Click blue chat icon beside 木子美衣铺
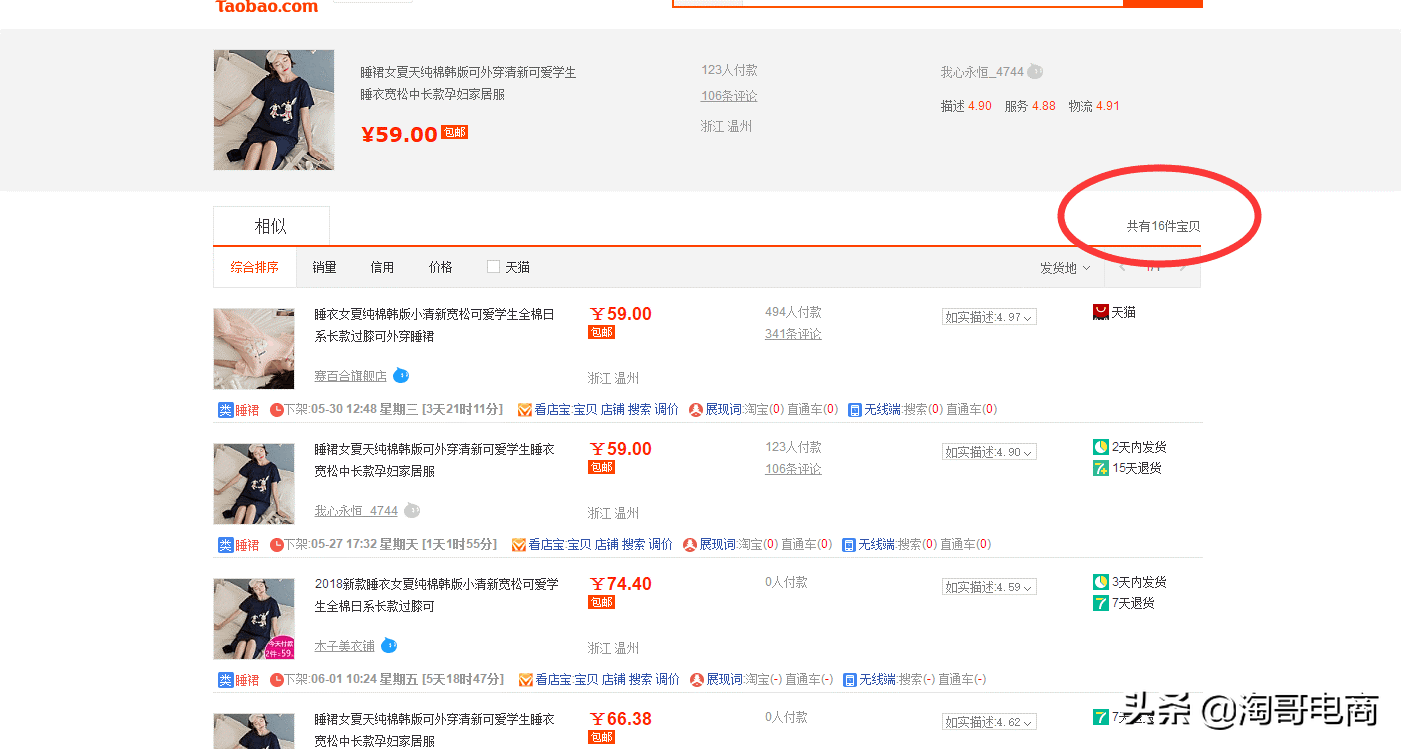 (x=389, y=646)
